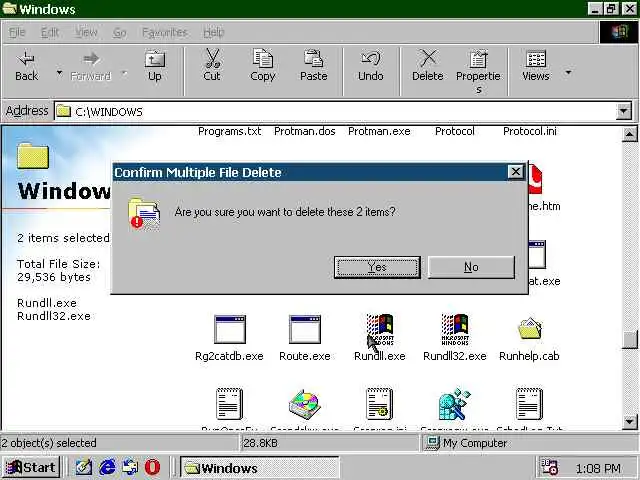Open the Forward history dropdown arrow

(124, 73)
